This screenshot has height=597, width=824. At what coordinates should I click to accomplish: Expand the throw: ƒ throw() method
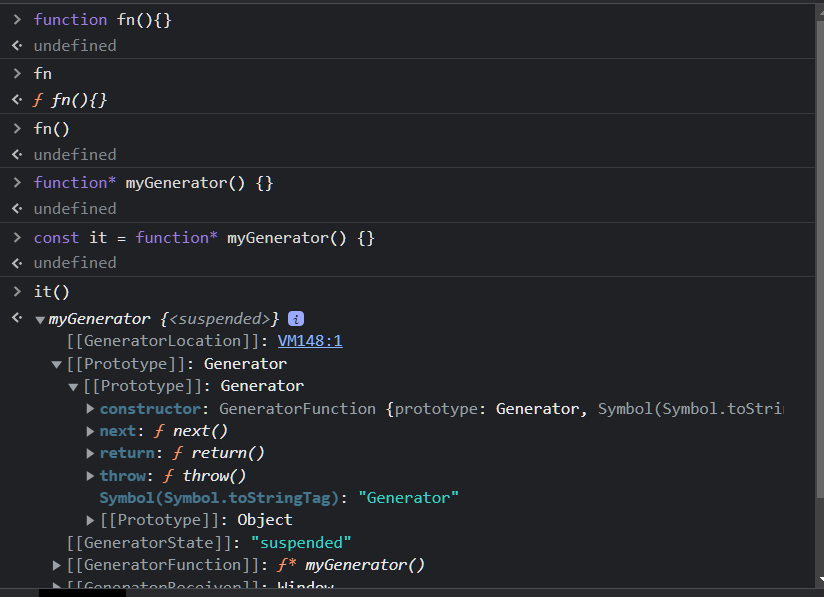pyautogui.click(x=91, y=476)
